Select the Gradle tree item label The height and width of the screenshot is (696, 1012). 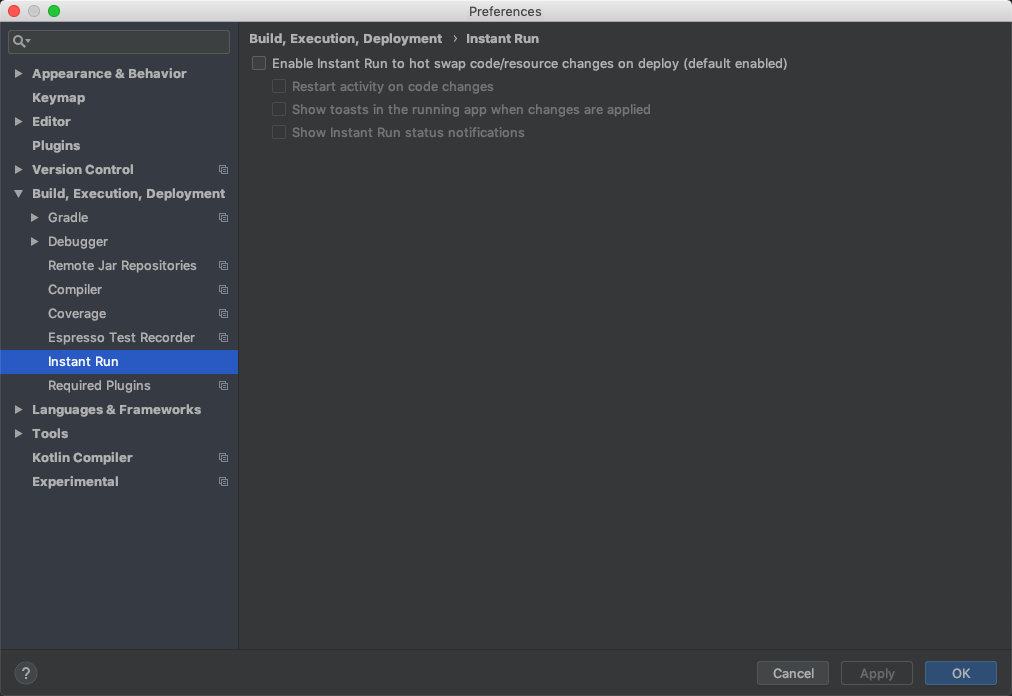tap(68, 218)
